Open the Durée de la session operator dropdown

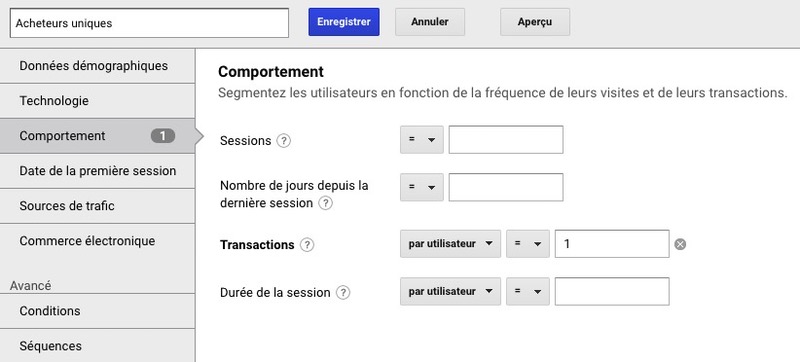(528, 292)
